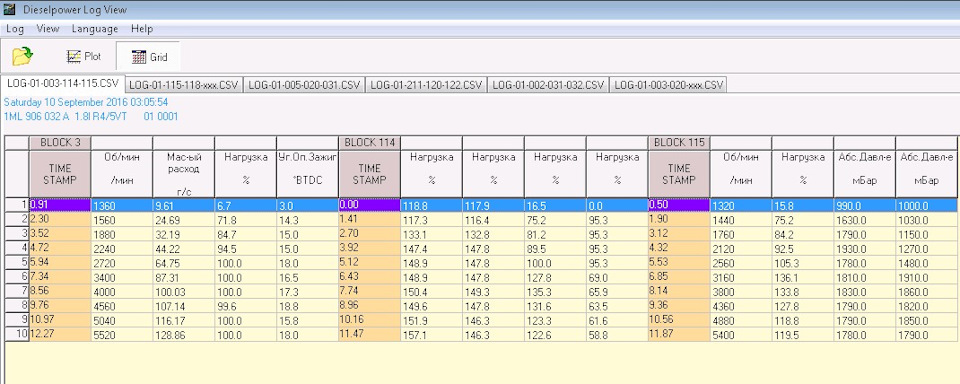Screen dimensions: 960x384
Task: Select the LOG-01-211-120-122.CSV tab
Action: 426,85
